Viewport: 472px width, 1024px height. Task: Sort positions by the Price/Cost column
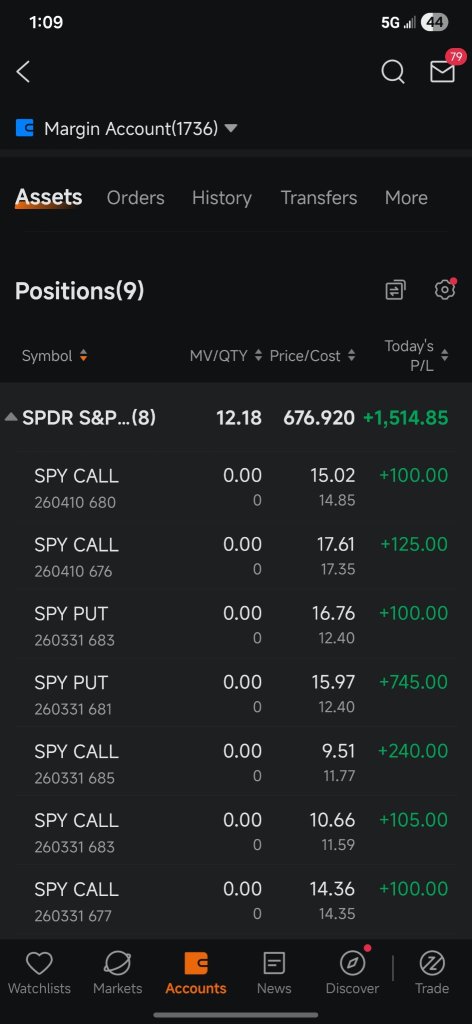pyautogui.click(x=313, y=356)
